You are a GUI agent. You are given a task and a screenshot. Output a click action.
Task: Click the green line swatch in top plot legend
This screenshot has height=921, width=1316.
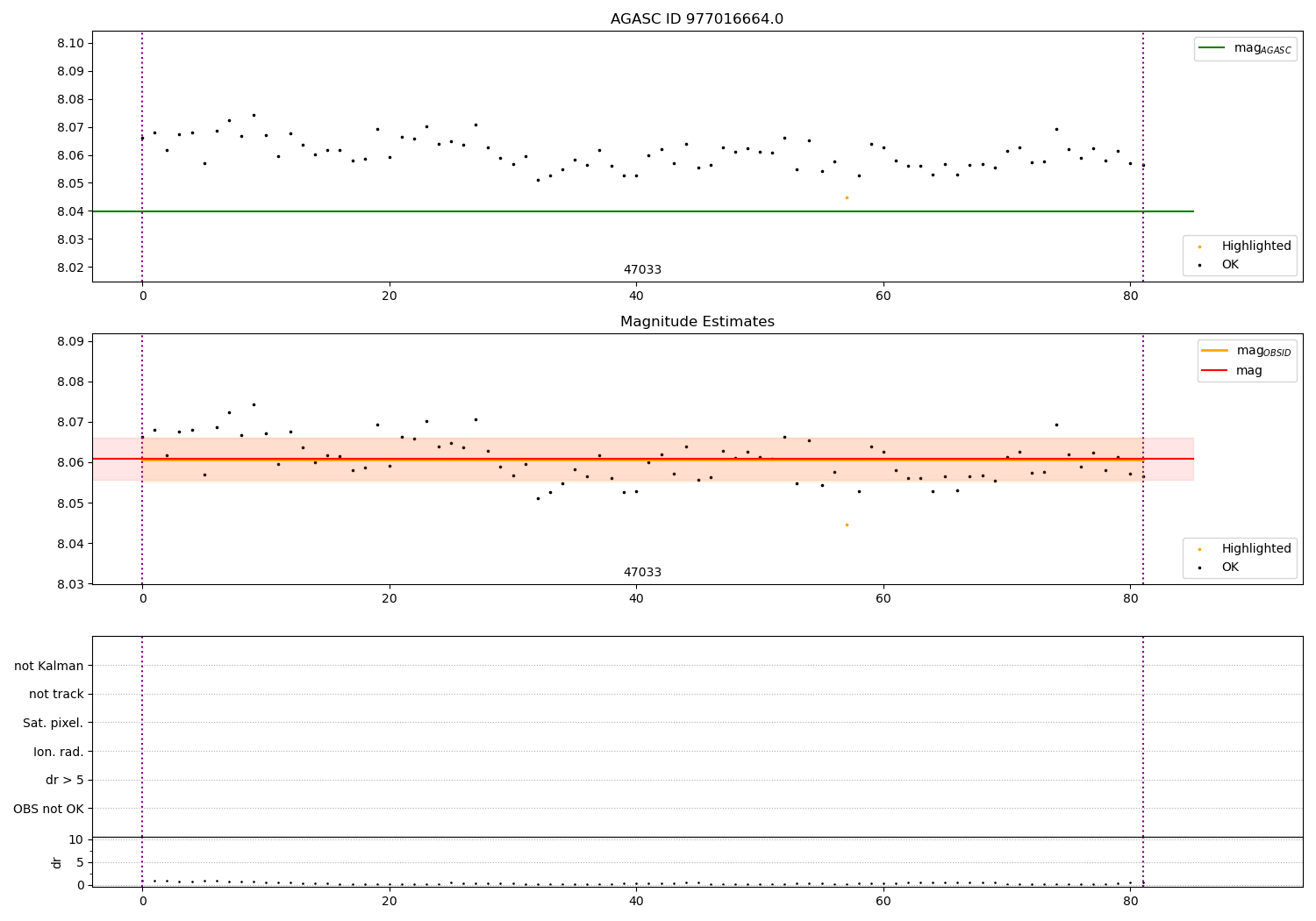1212,48
